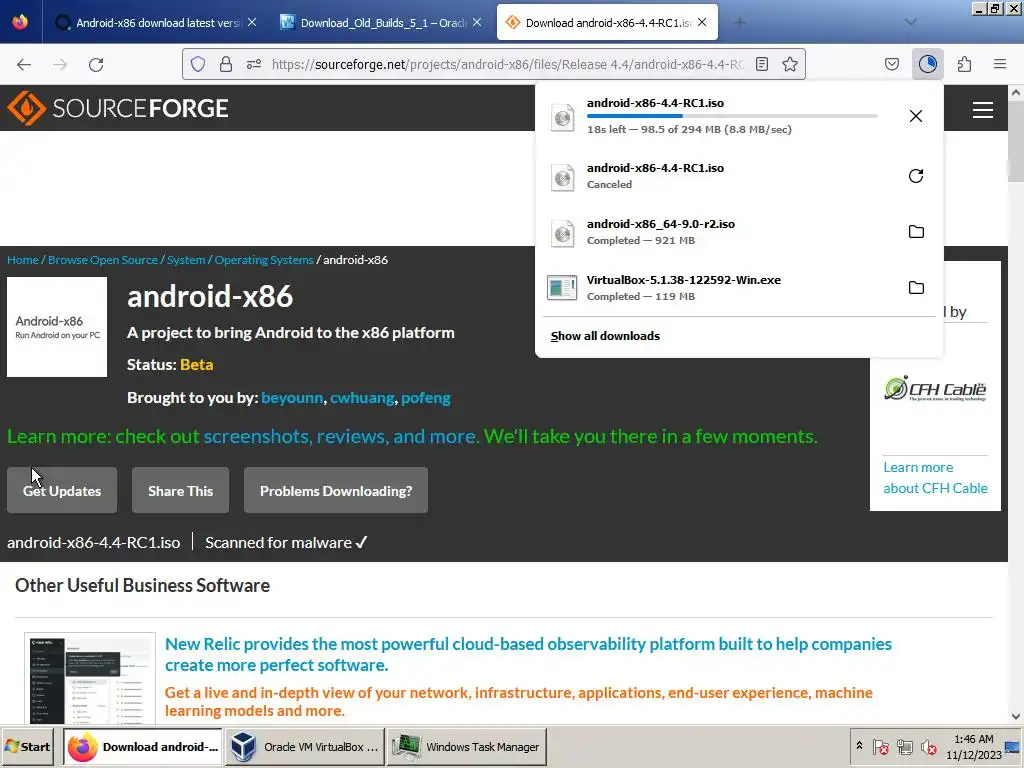Switch to Windows Task Manager taskbar item
The width and height of the screenshot is (1024, 768).
pos(467,746)
